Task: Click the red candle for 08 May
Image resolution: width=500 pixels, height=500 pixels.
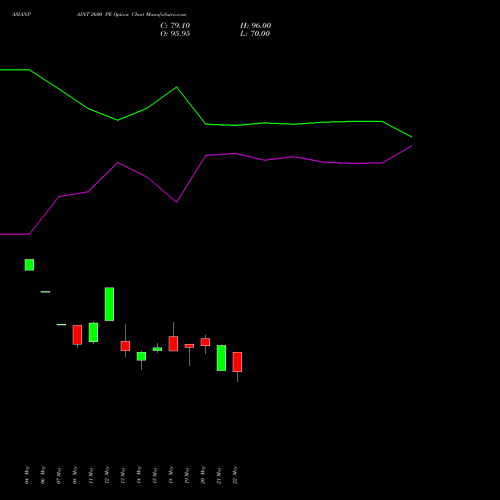Action: (x=77, y=335)
